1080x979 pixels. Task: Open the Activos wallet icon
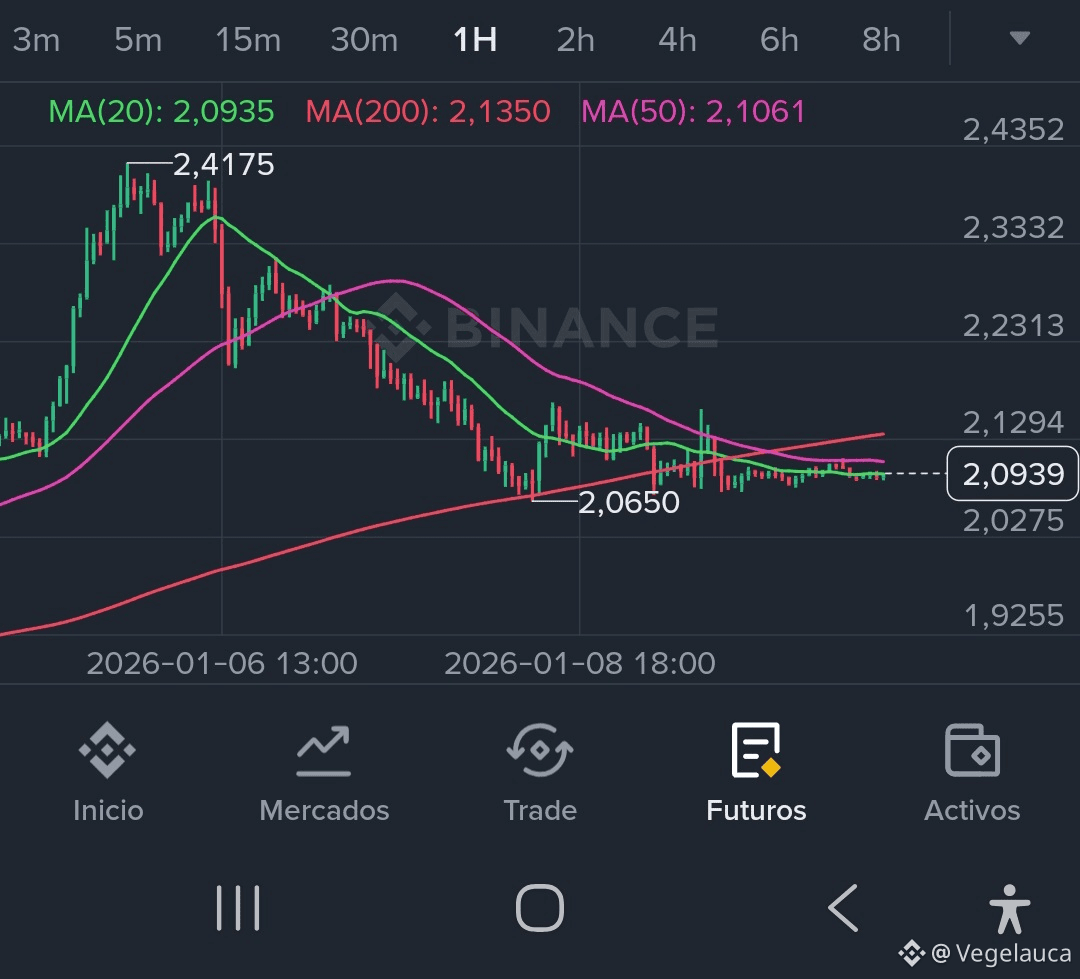tap(972, 751)
